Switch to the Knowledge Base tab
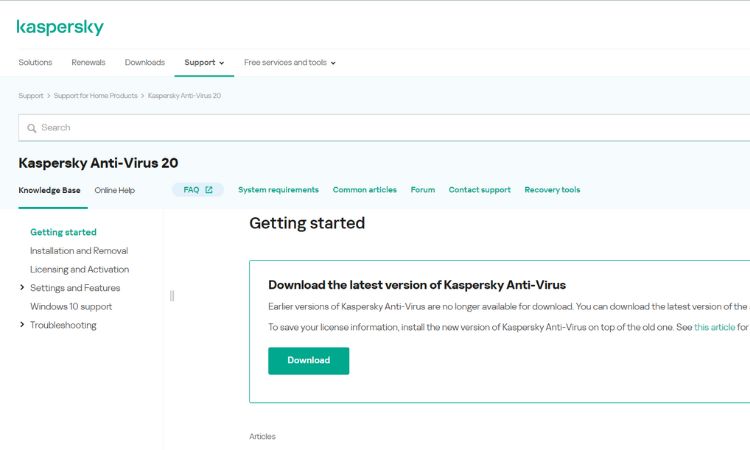 [49, 190]
